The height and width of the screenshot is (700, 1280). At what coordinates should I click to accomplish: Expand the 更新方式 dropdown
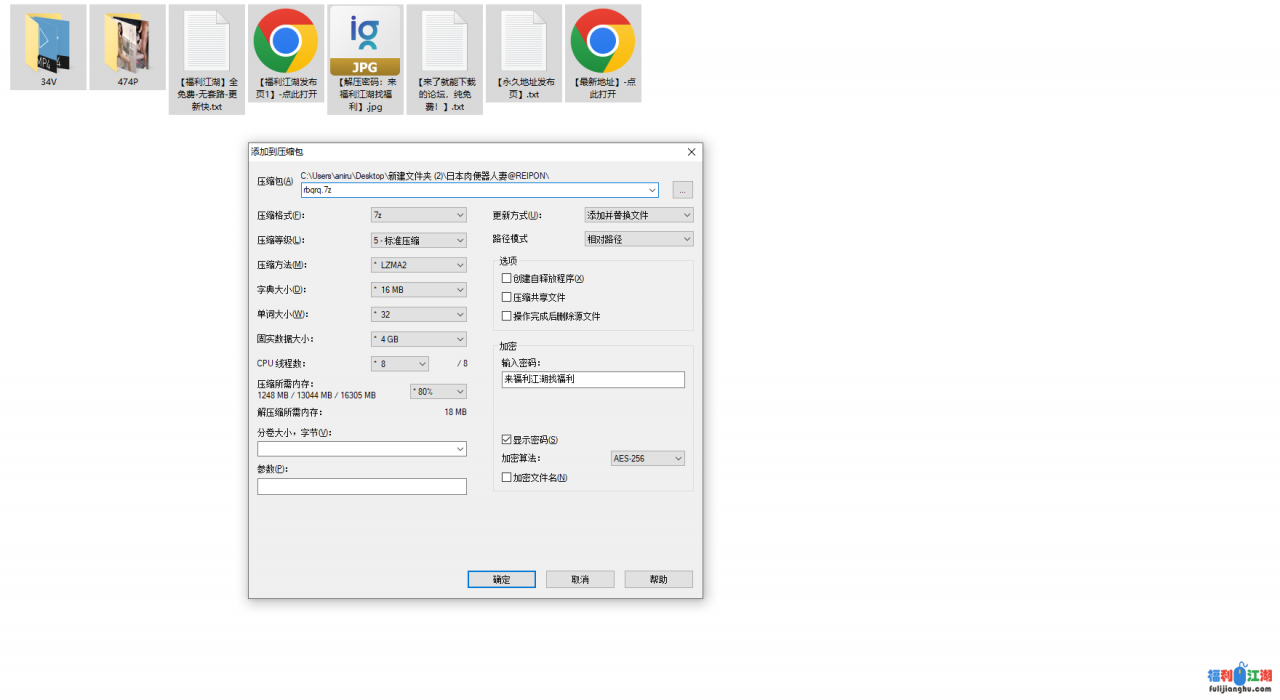(x=638, y=215)
